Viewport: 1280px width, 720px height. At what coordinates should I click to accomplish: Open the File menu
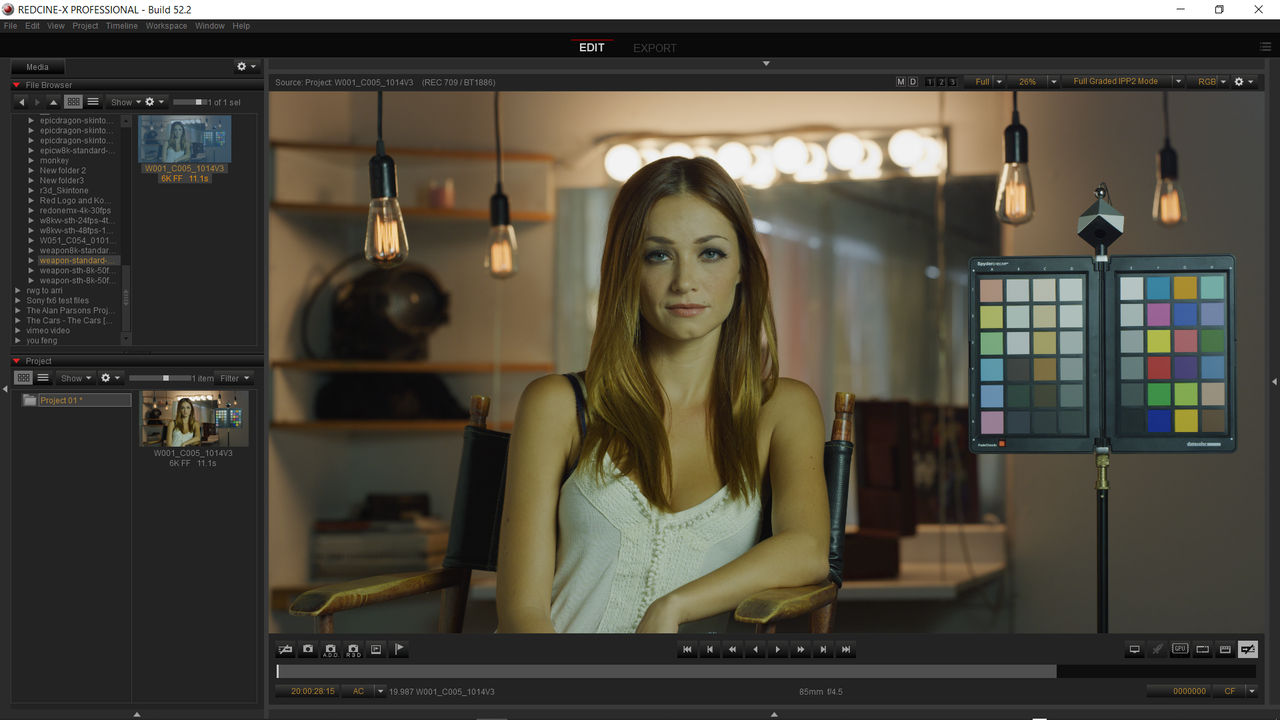(10, 26)
